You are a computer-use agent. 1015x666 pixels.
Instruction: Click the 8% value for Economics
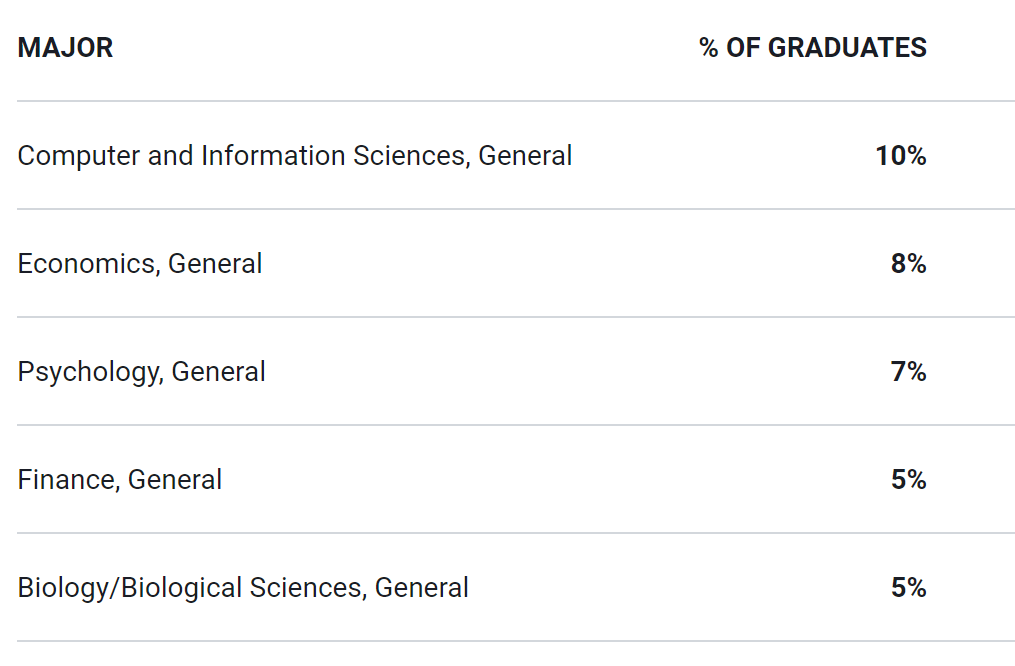(908, 263)
